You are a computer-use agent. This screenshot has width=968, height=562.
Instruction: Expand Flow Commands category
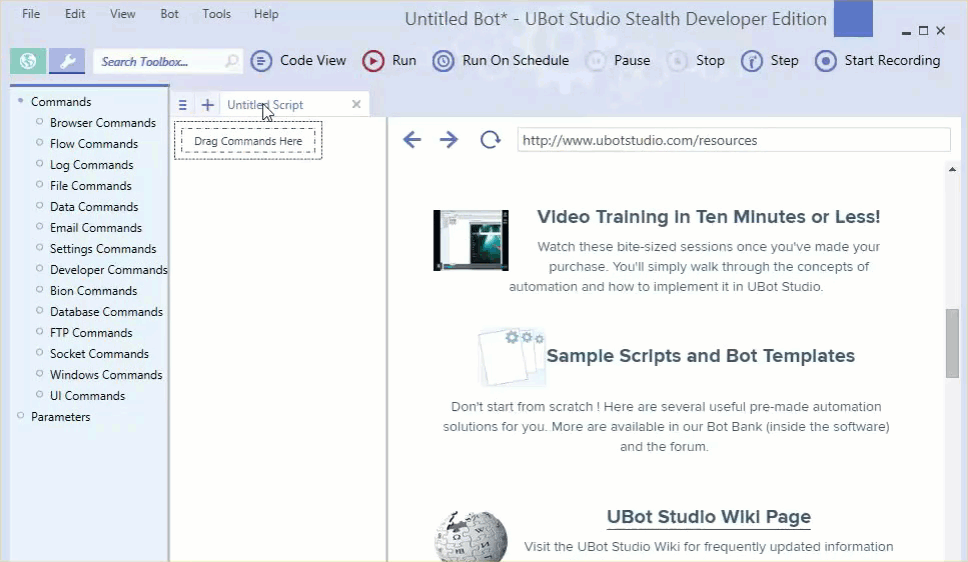point(40,143)
